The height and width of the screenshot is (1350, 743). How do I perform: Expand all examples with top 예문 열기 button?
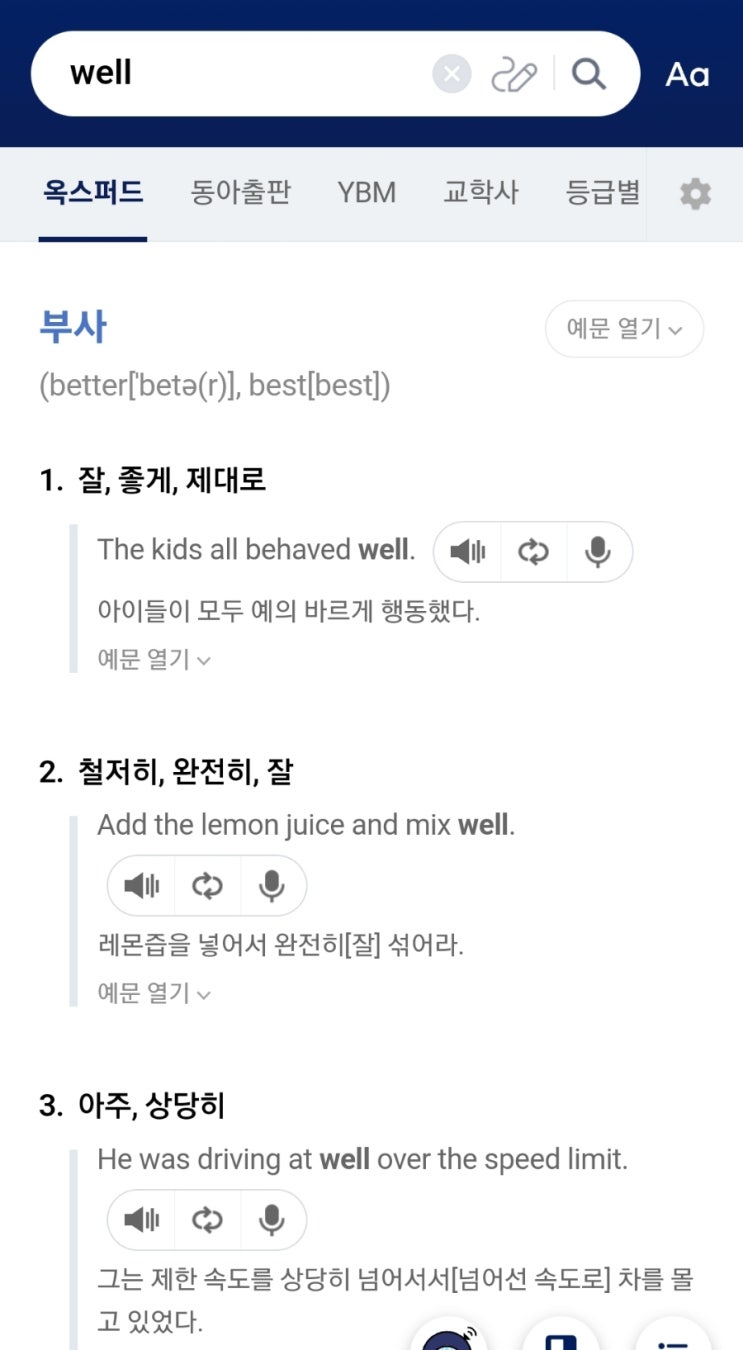point(624,329)
